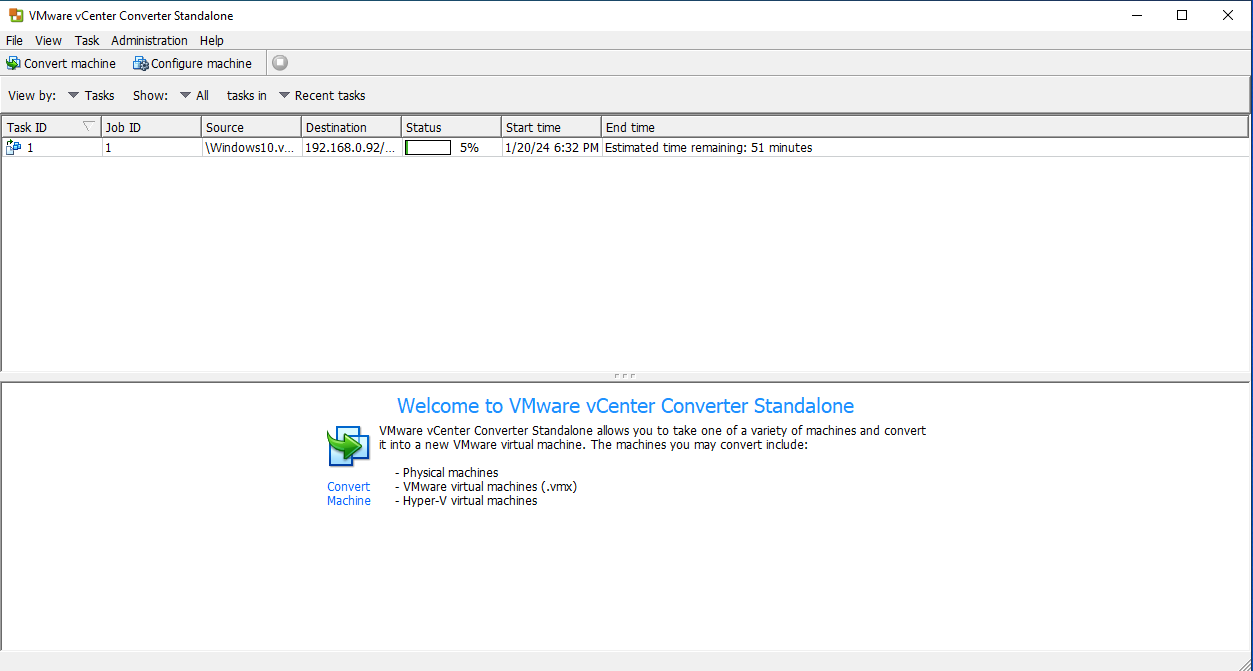Screen dimensions: 1253x671
Task: Click the round stop task icon in toolbar
Action: tap(280, 63)
